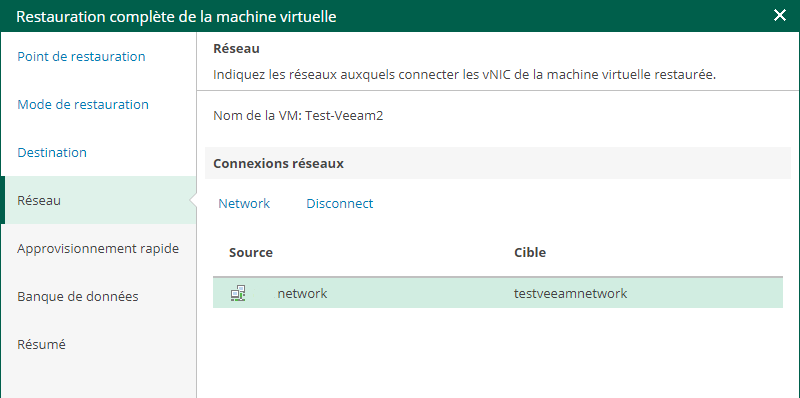Click the Disconnect link
The height and width of the screenshot is (398, 800).
coord(339,204)
